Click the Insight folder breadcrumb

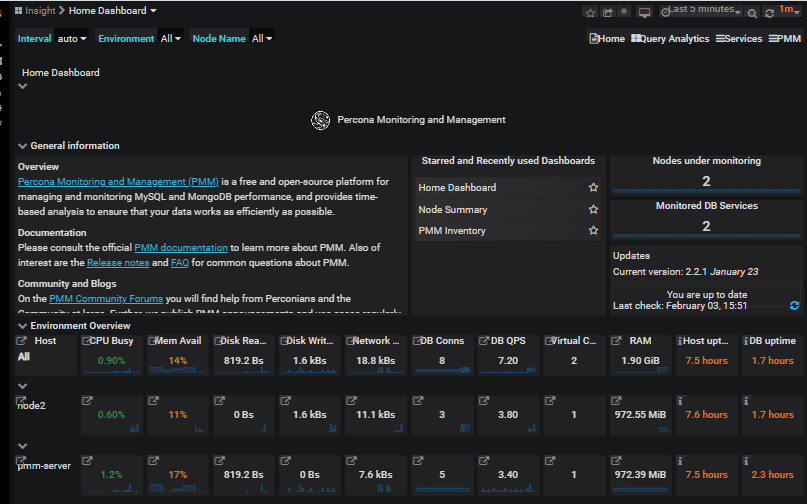point(40,11)
